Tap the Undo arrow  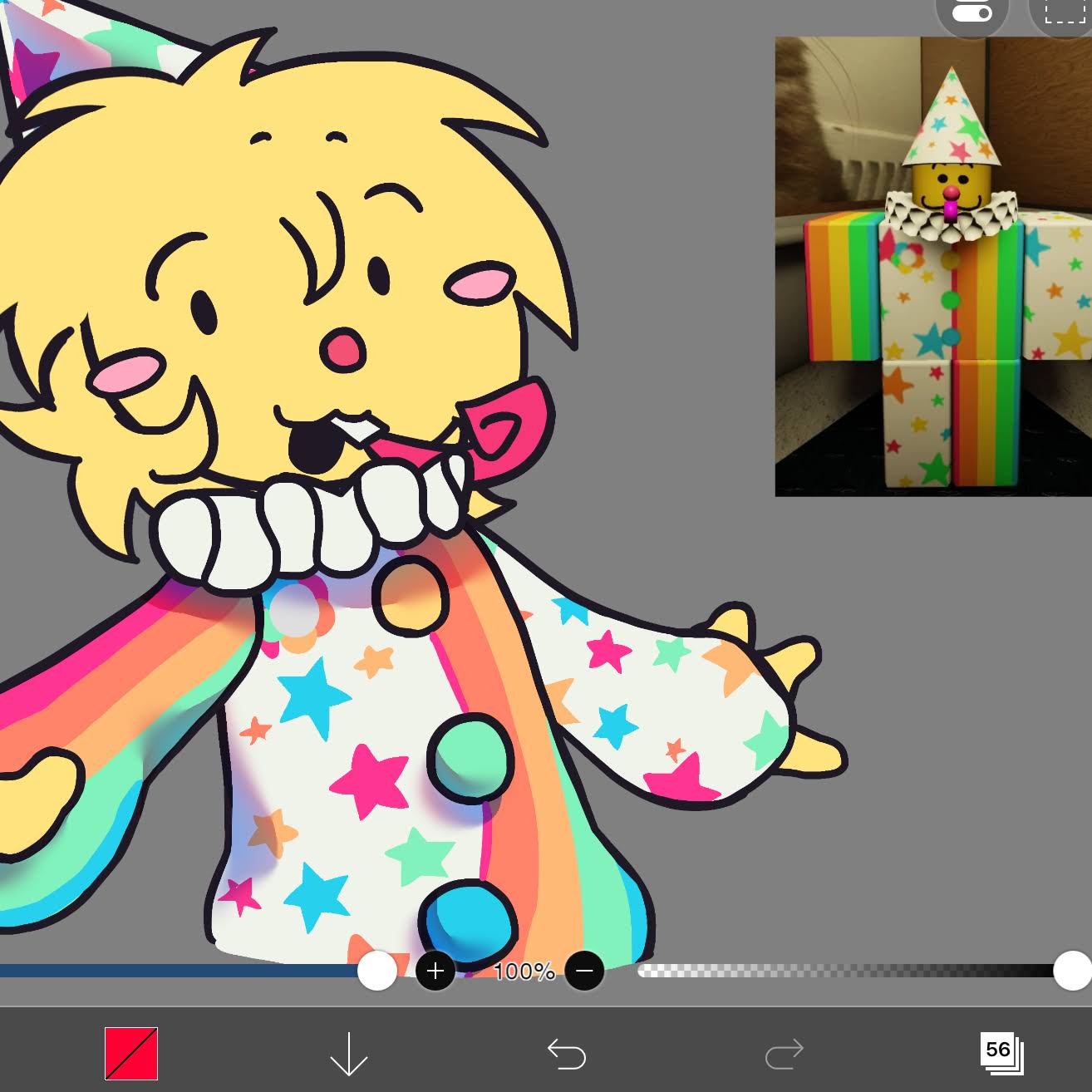[x=567, y=1054]
